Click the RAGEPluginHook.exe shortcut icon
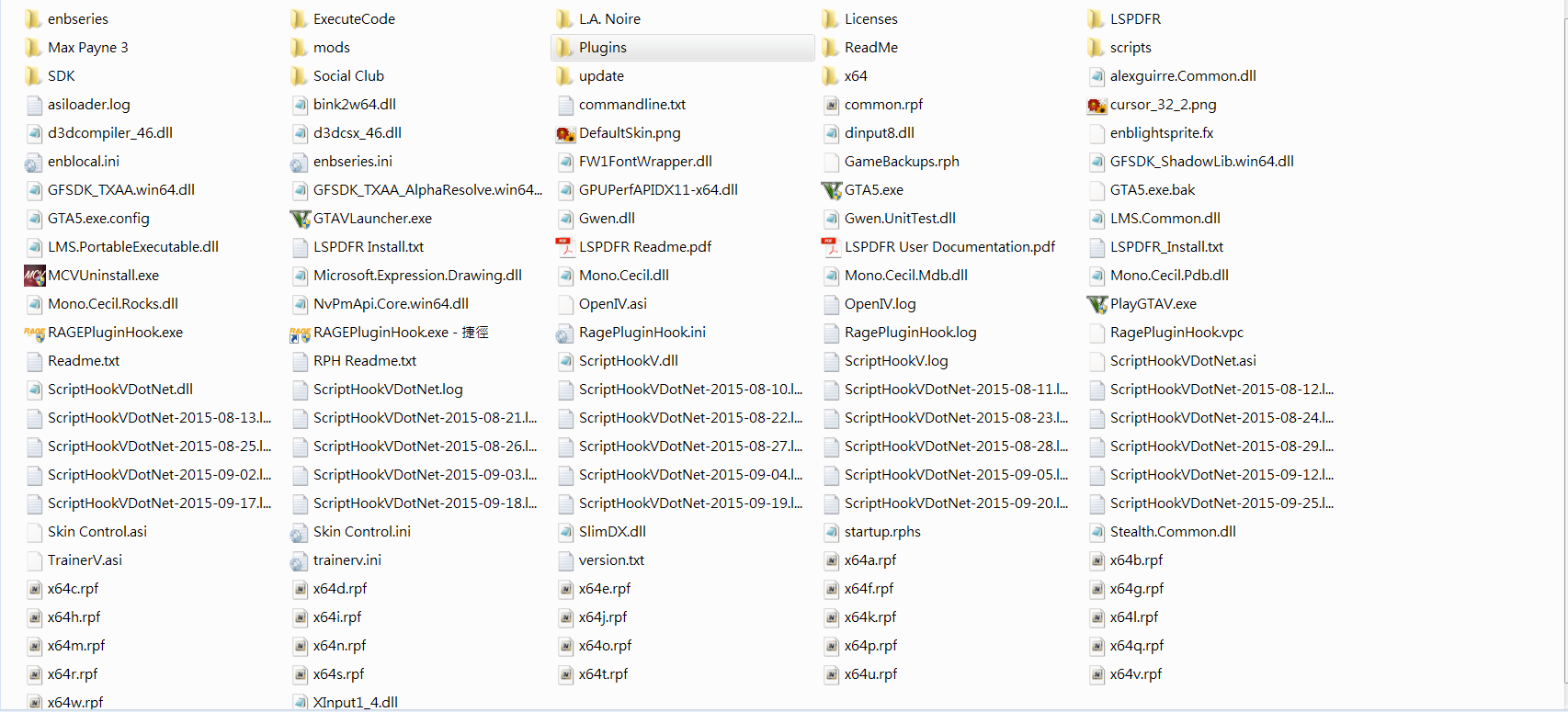 pyautogui.click(x=300, y=333)
